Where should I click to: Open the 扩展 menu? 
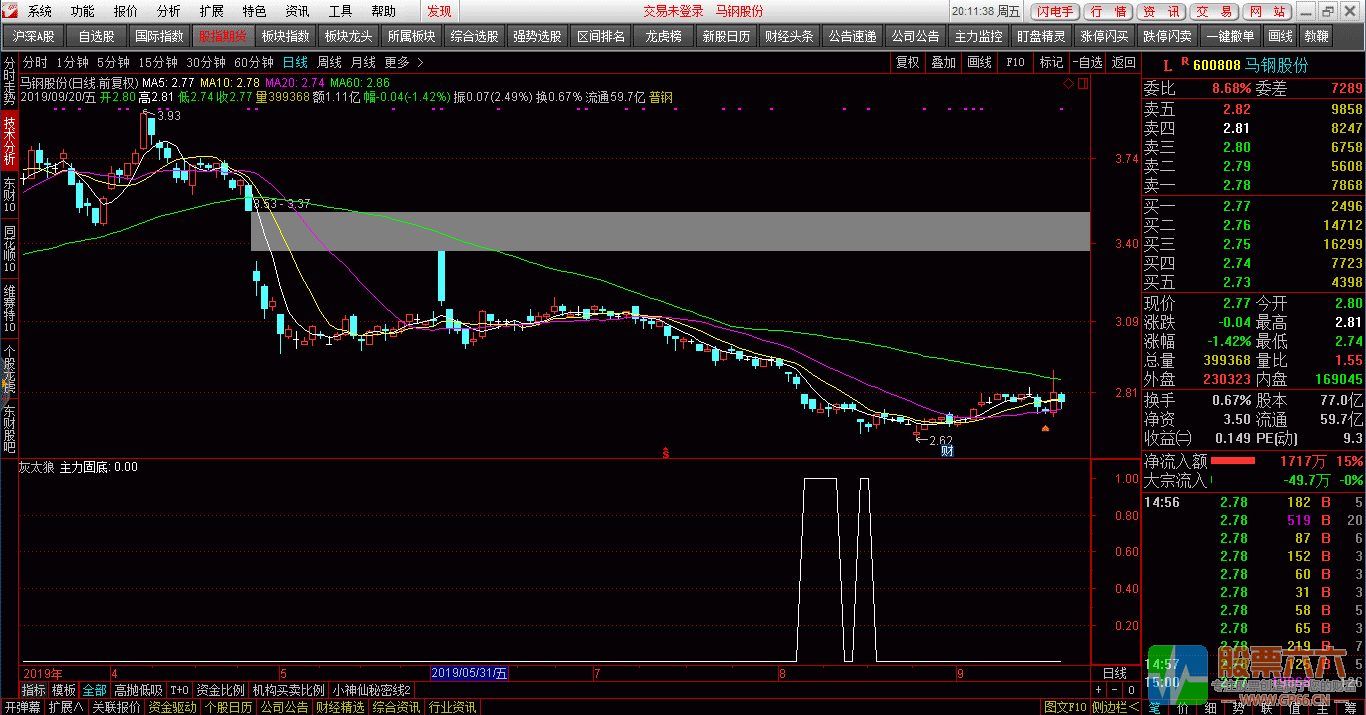[x=212, y=11]
